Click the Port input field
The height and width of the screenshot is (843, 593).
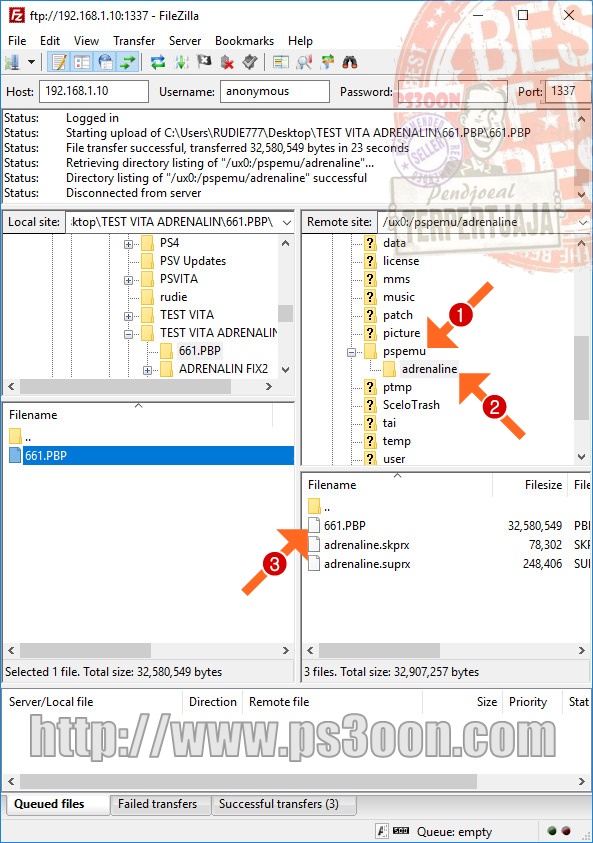pos(569,91)
